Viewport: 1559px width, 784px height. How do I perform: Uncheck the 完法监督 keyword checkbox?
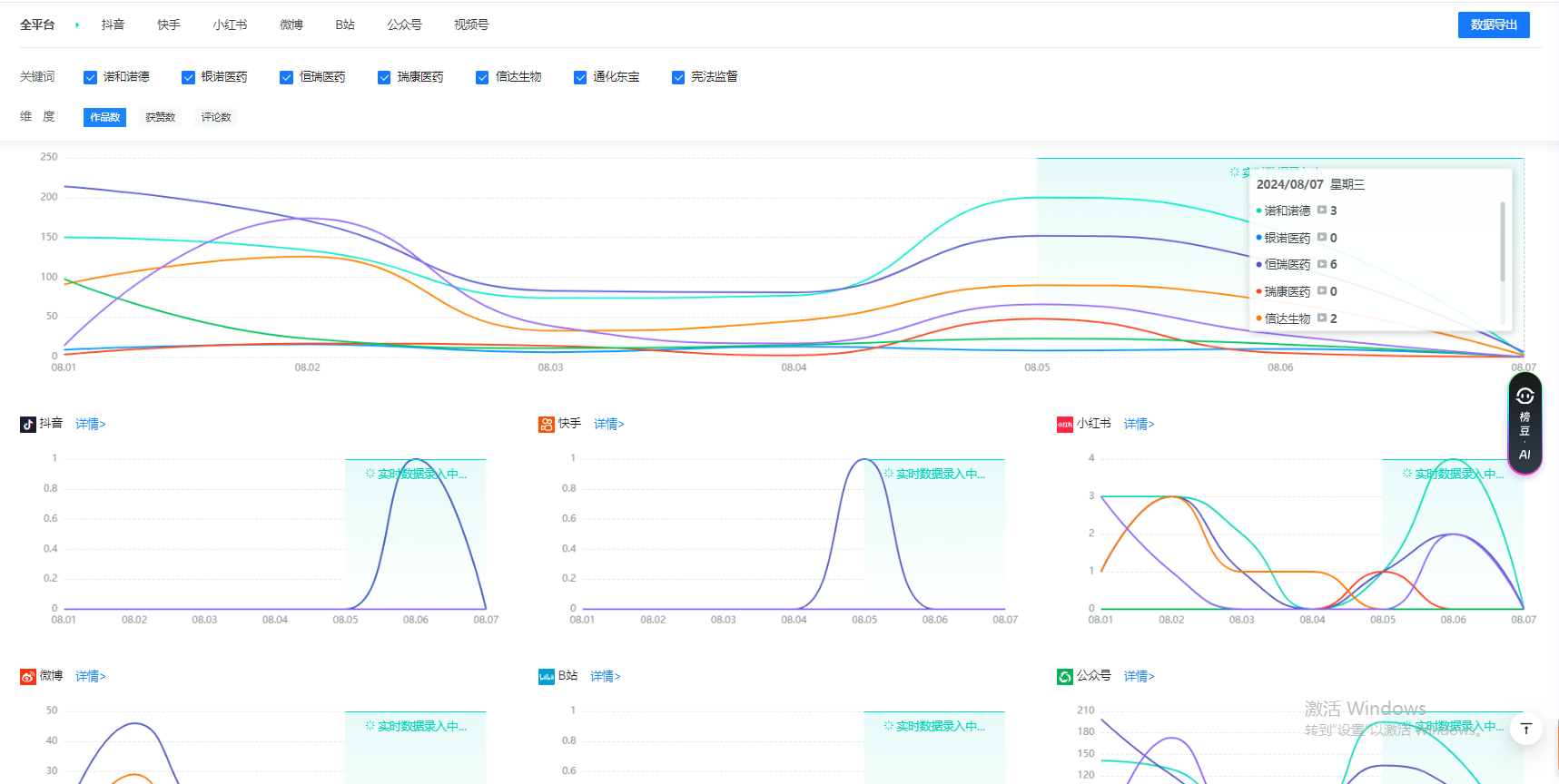coord(678,77)
